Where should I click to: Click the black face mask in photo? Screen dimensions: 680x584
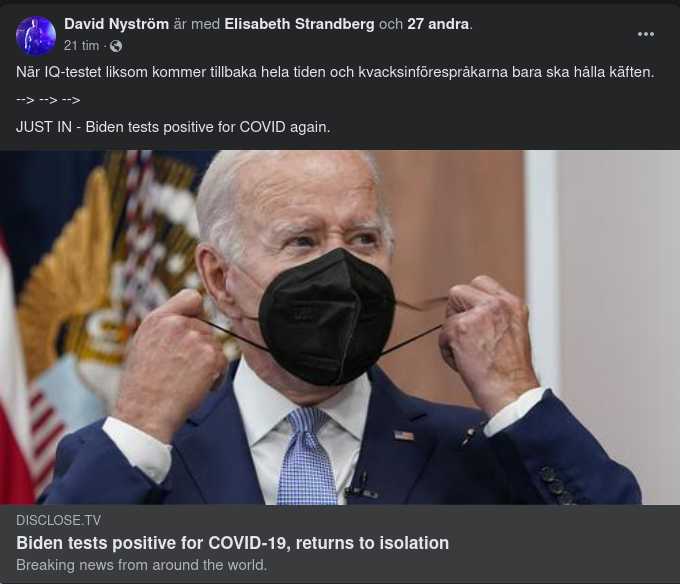[327, 317]
